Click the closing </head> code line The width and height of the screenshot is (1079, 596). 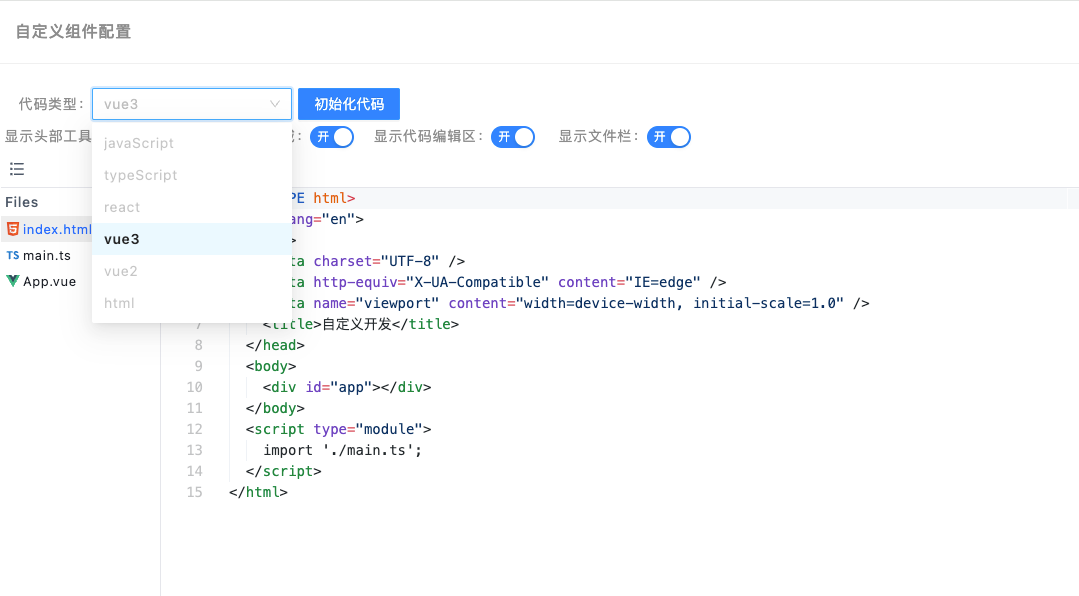point(275,345)
